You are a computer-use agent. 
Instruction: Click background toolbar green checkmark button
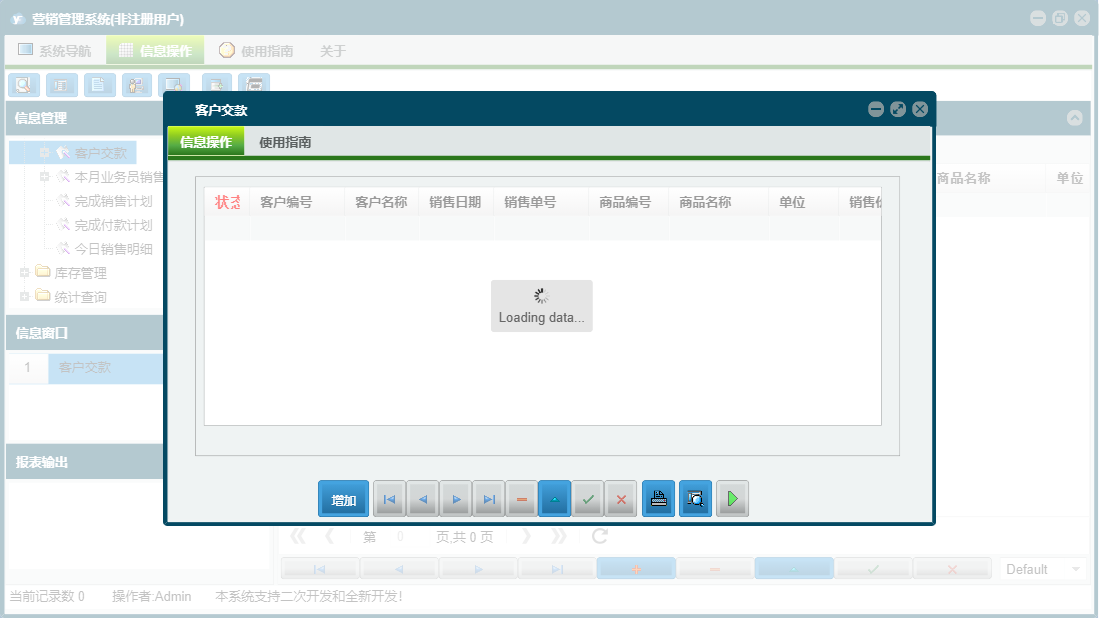point(873,569)
